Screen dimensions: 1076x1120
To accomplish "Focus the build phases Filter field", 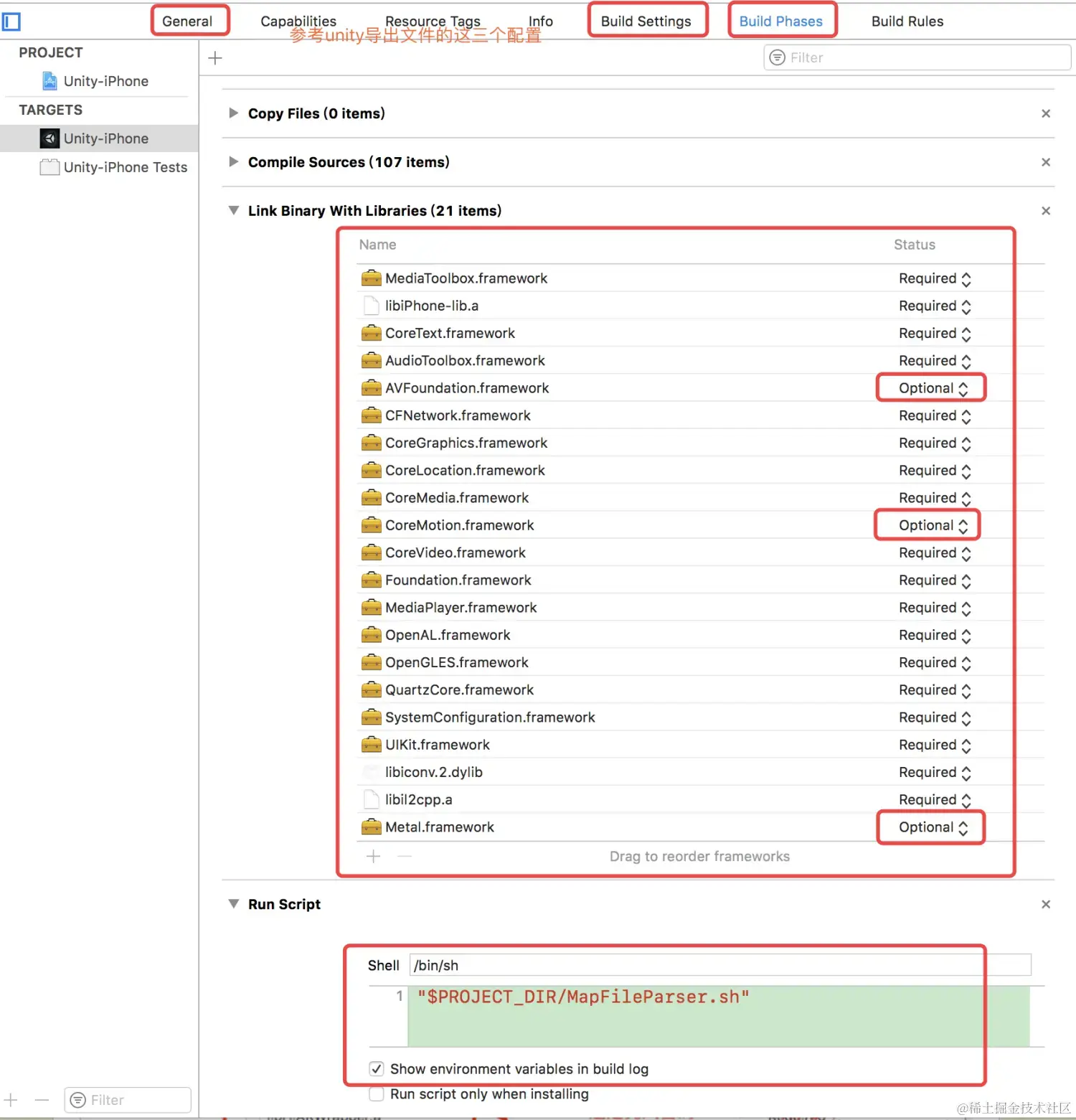I will coord(917,57).
